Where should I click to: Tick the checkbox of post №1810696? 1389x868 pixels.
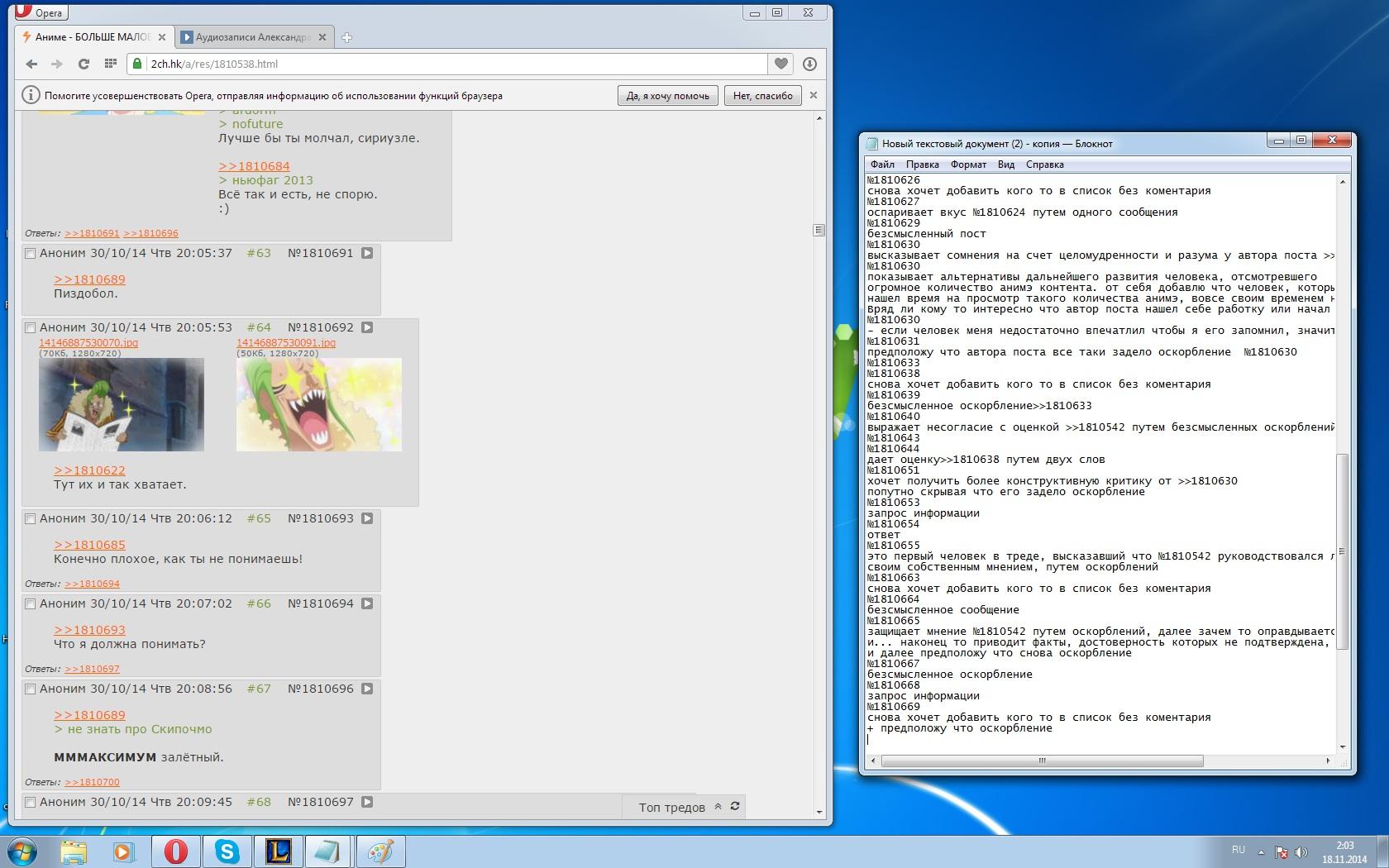click(31, 689)
